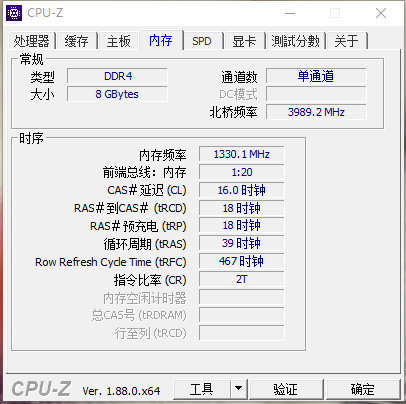Viewport: 406px width, 404px height.
Task: Confirm with the 确定 button
Action: pos(363,389)
